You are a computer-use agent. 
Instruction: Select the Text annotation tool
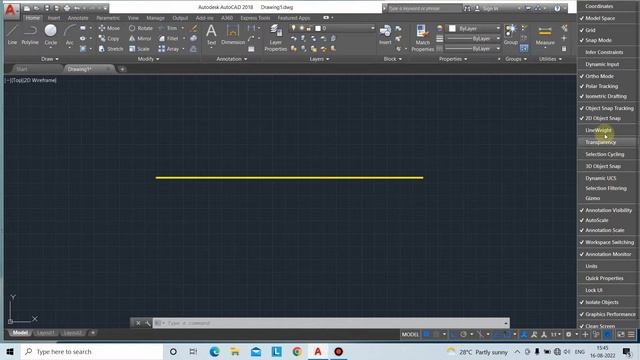pos(211,35)
